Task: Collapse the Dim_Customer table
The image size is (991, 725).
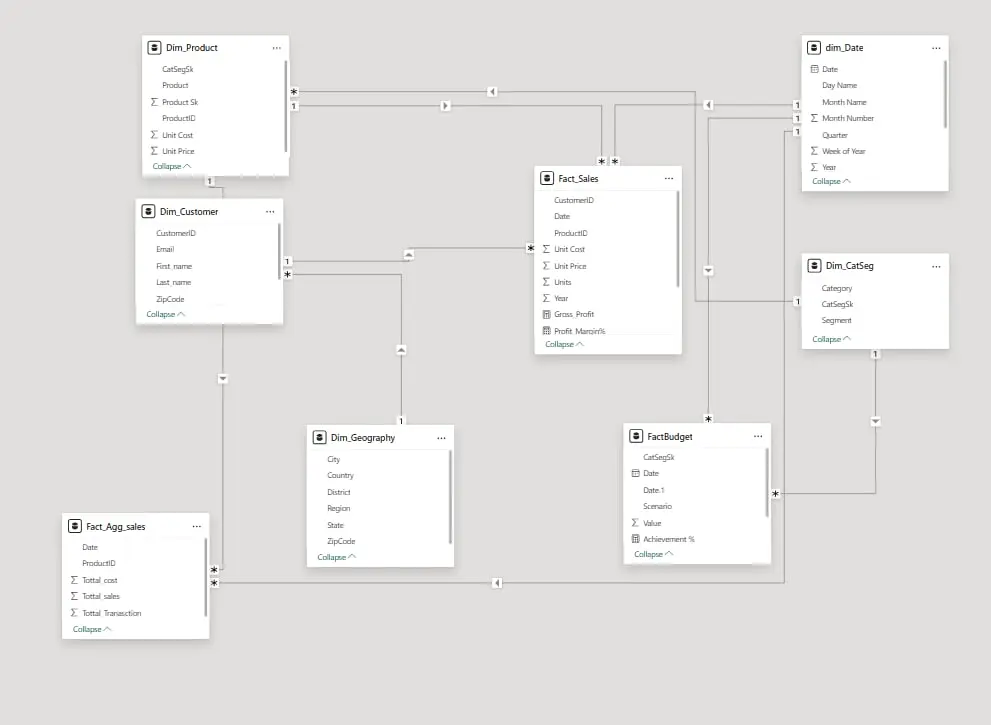Action: [166, 314]
